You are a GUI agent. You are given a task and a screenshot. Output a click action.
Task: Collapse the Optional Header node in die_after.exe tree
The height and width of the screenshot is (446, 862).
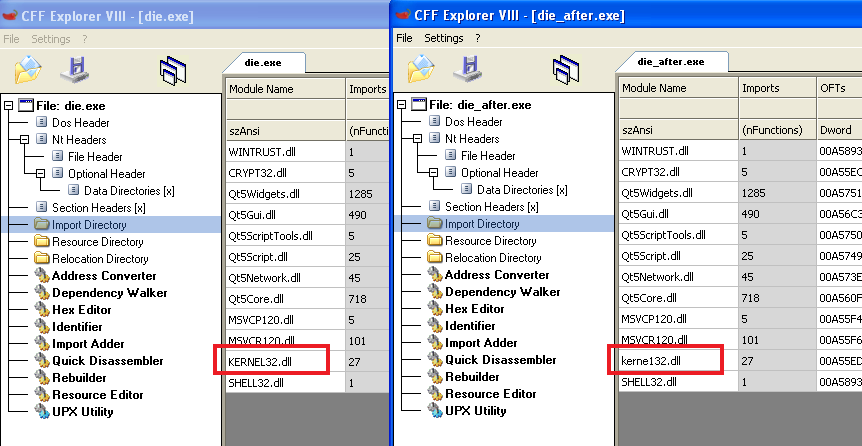435,173
